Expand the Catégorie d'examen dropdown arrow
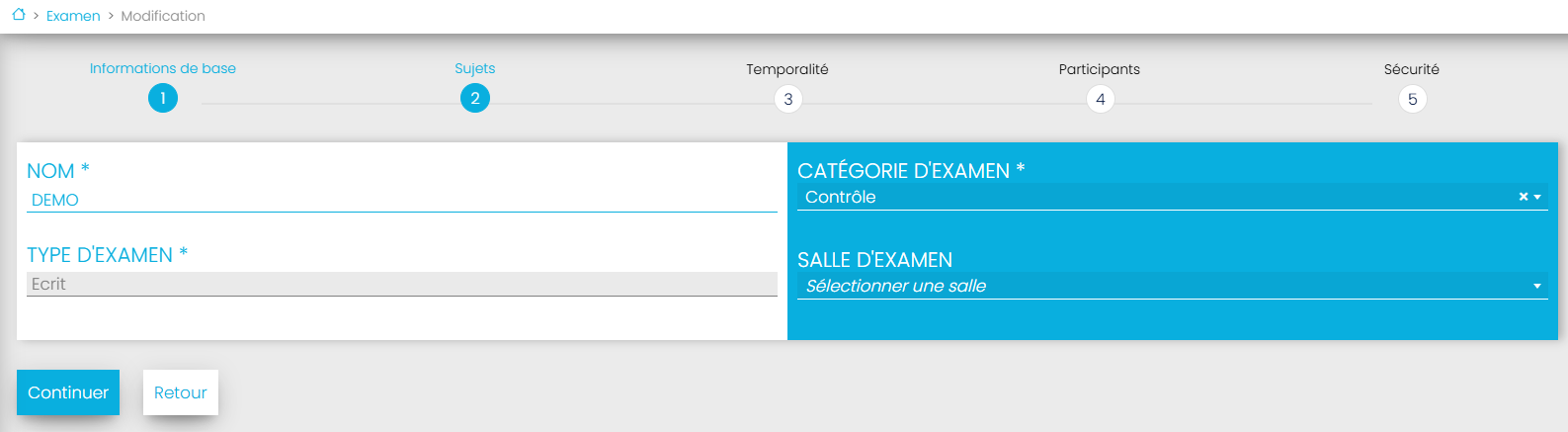 pyautogui.click(x=1537, y=198)
